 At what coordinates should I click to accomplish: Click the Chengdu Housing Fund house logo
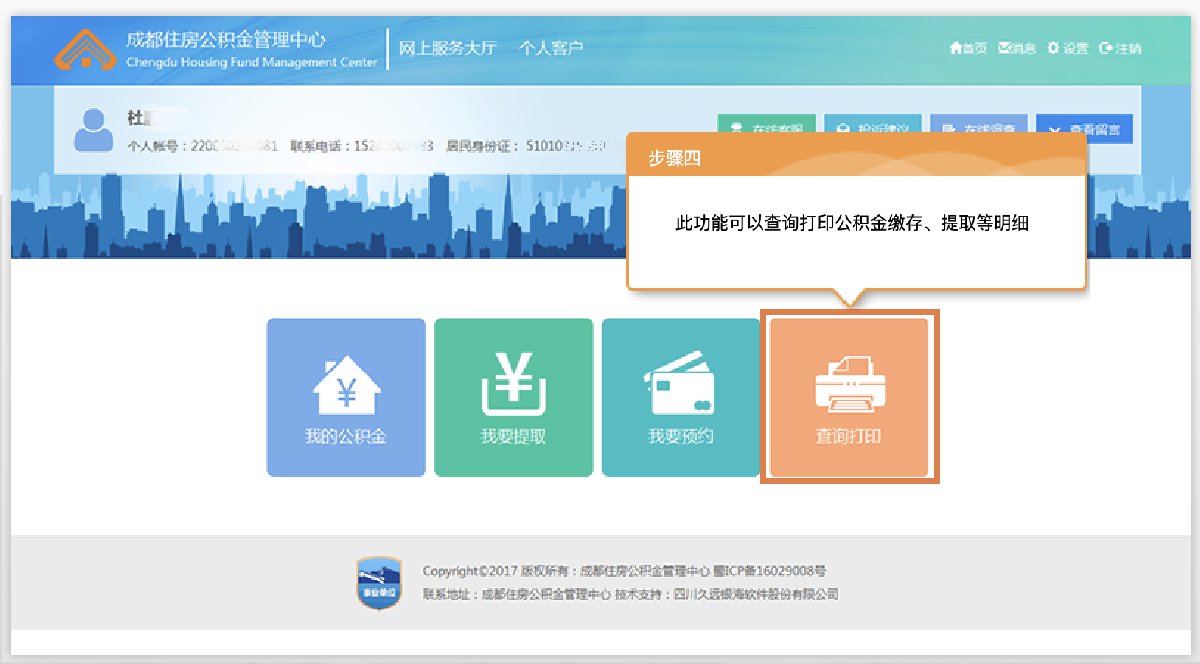coord(85,48)
